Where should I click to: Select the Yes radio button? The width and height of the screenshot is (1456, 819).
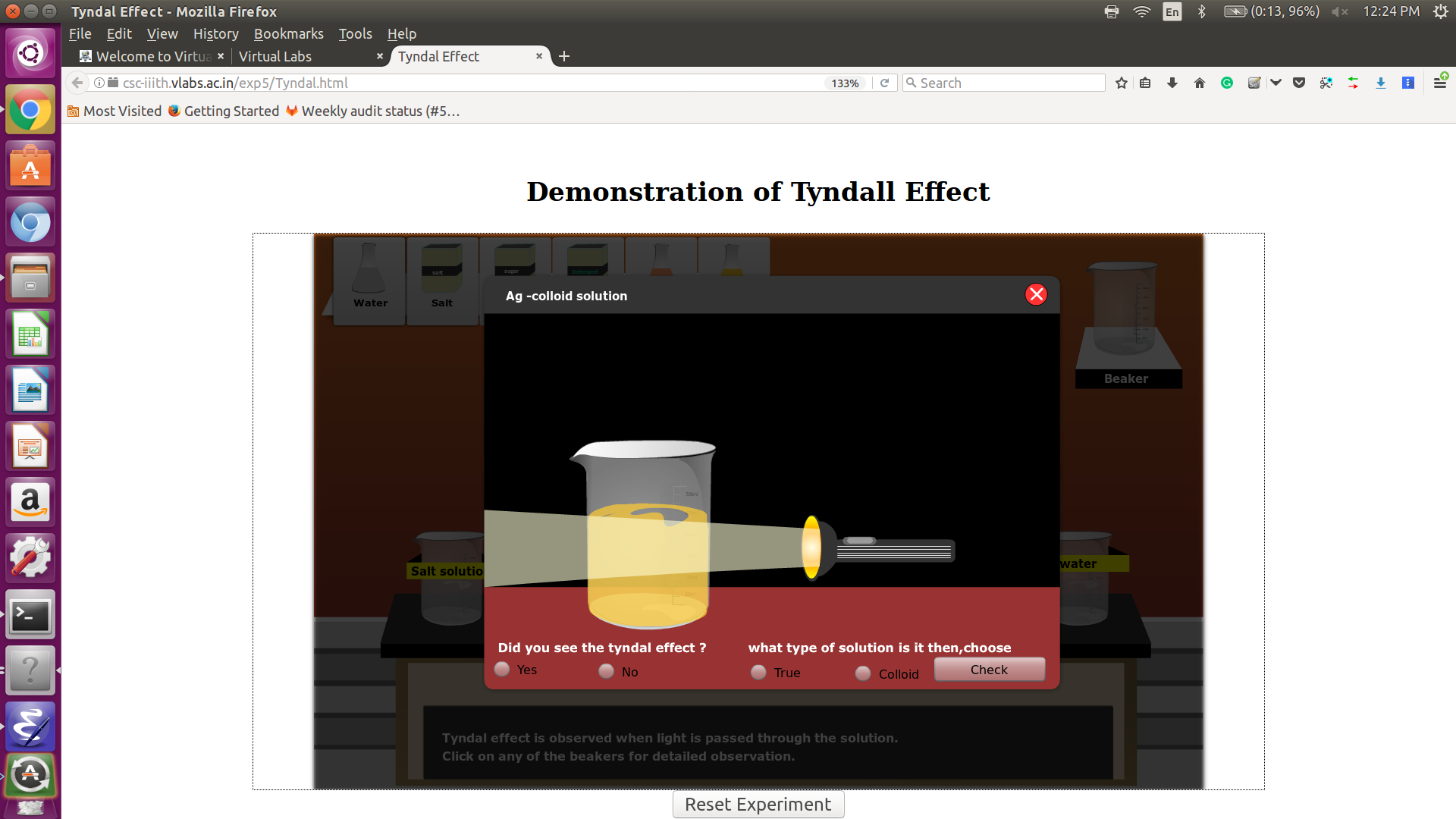click(x=502, y=670)
